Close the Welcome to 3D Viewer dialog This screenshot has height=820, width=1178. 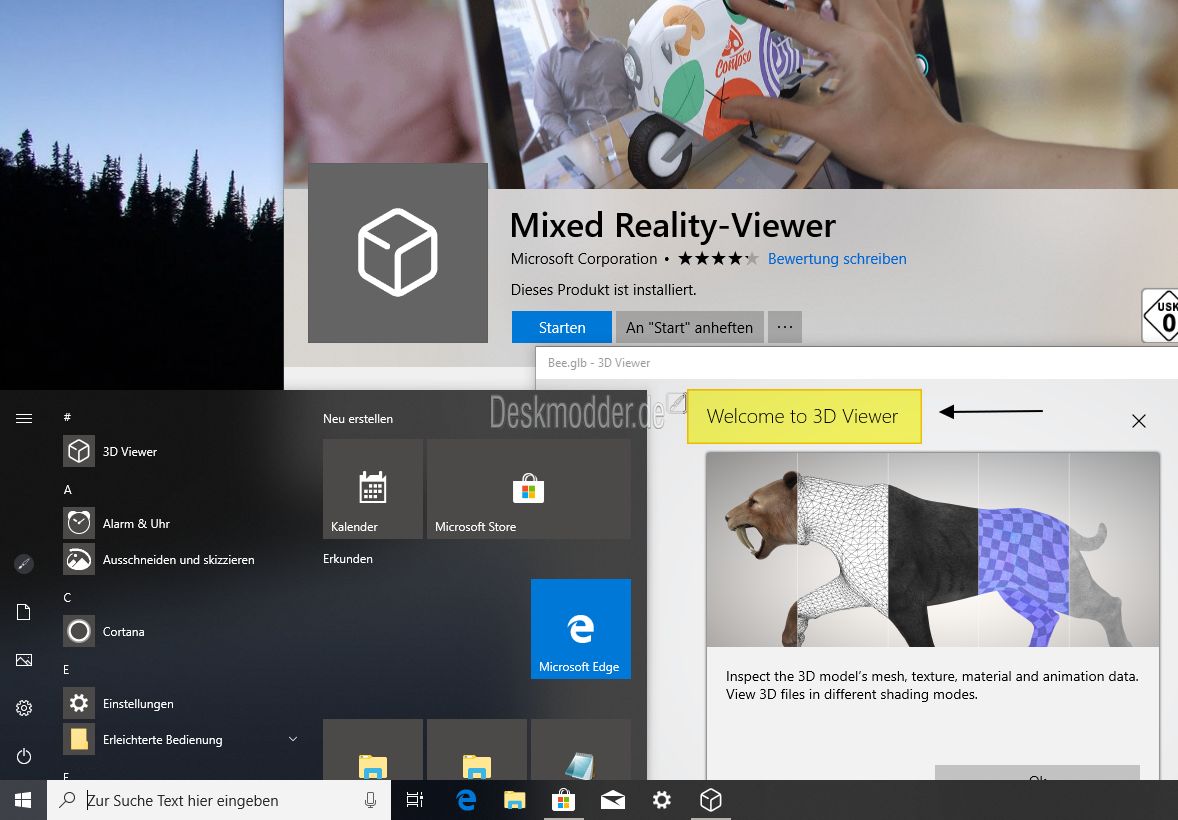point(1139,421)
